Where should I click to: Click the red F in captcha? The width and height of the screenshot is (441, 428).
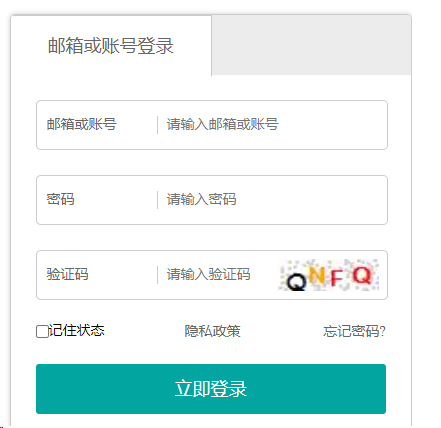tap(337, 278)
